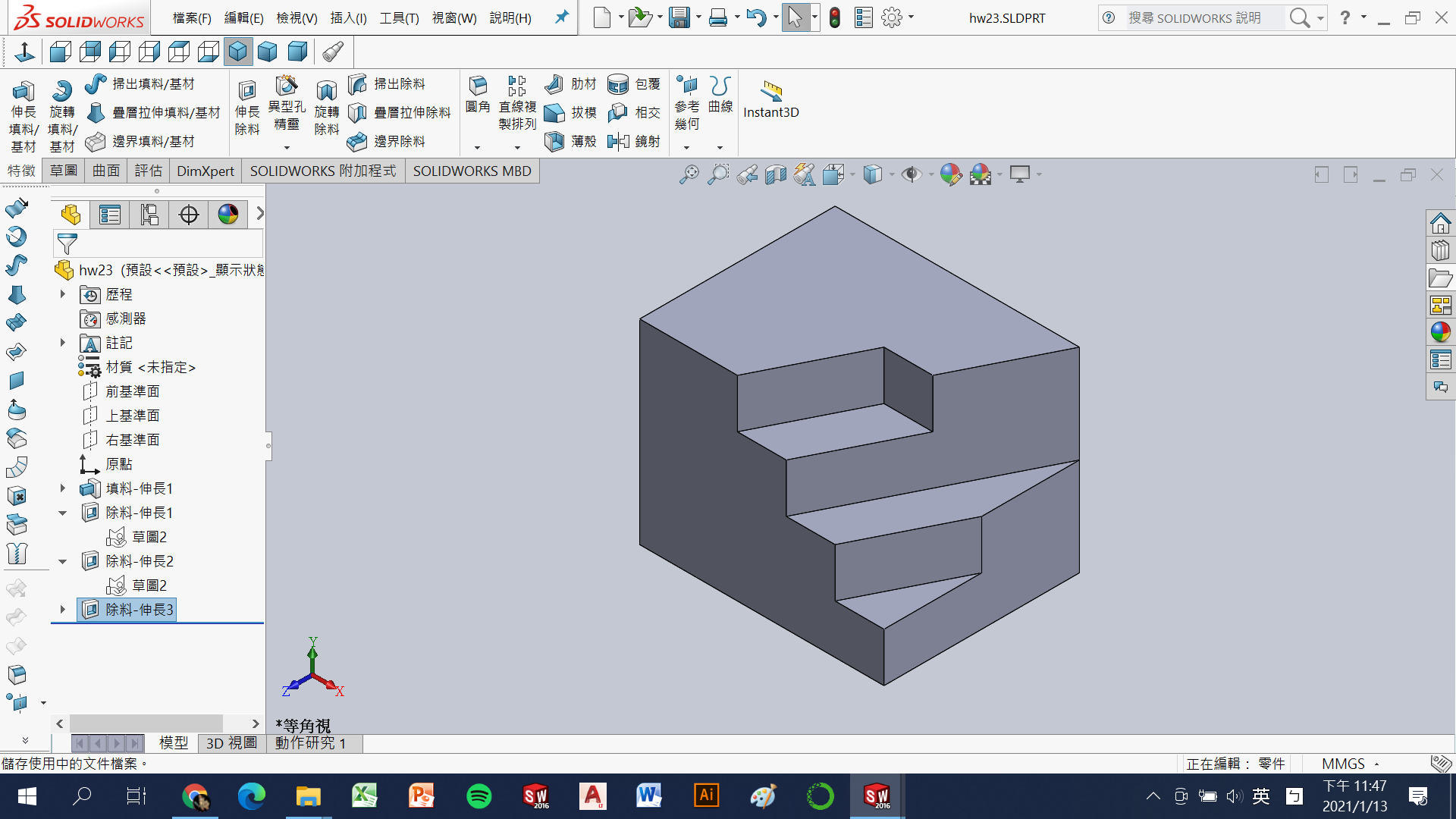
Task: Open the 參考幾何 dropdown arrow
Action: 686,148
